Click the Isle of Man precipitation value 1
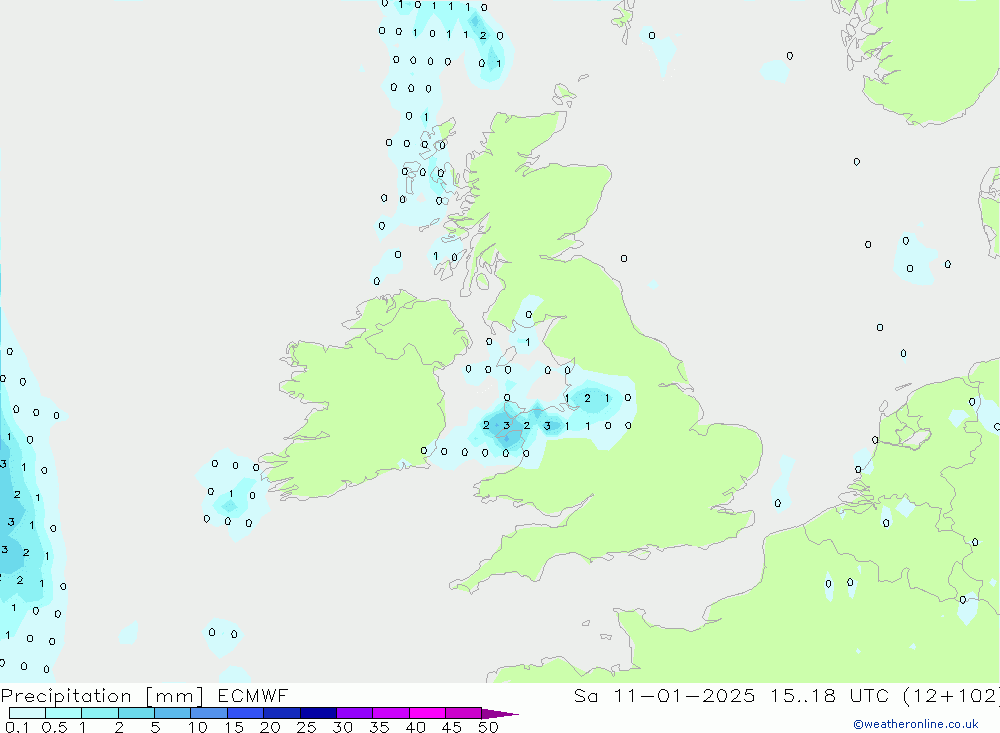 (x=527, y=343)
